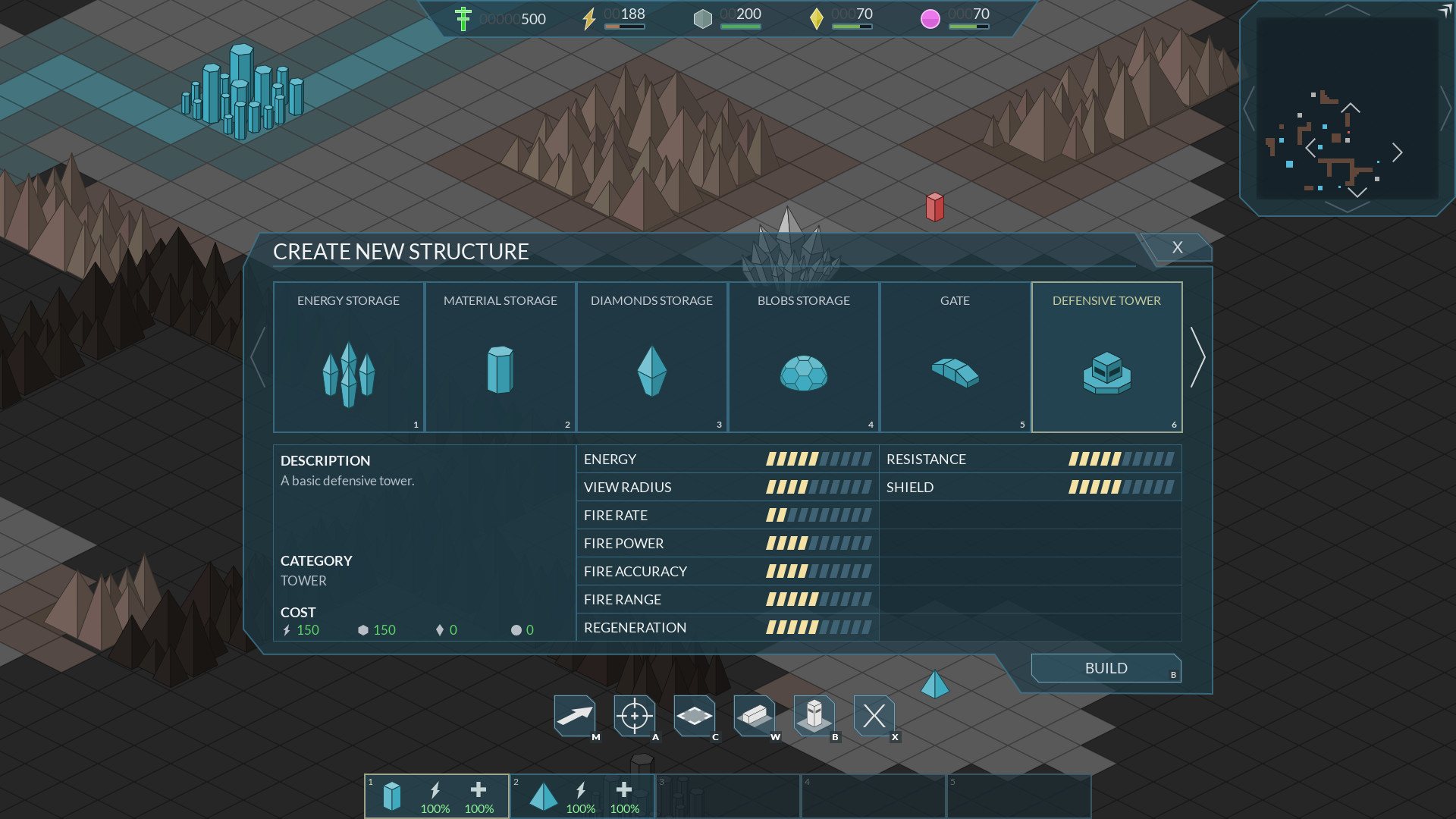Open next structures page with right arrow
The image size is (1456, 819).
(x=1198, y=356)
